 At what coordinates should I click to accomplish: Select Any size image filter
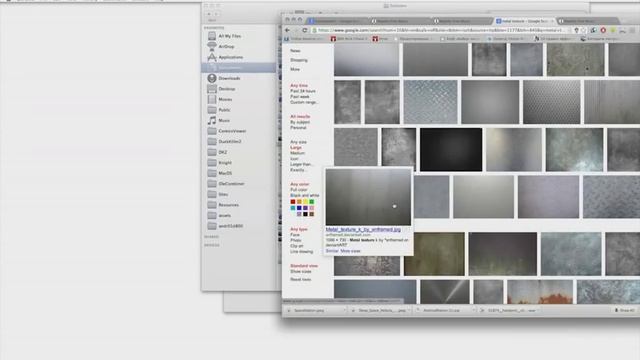(298, 142)
